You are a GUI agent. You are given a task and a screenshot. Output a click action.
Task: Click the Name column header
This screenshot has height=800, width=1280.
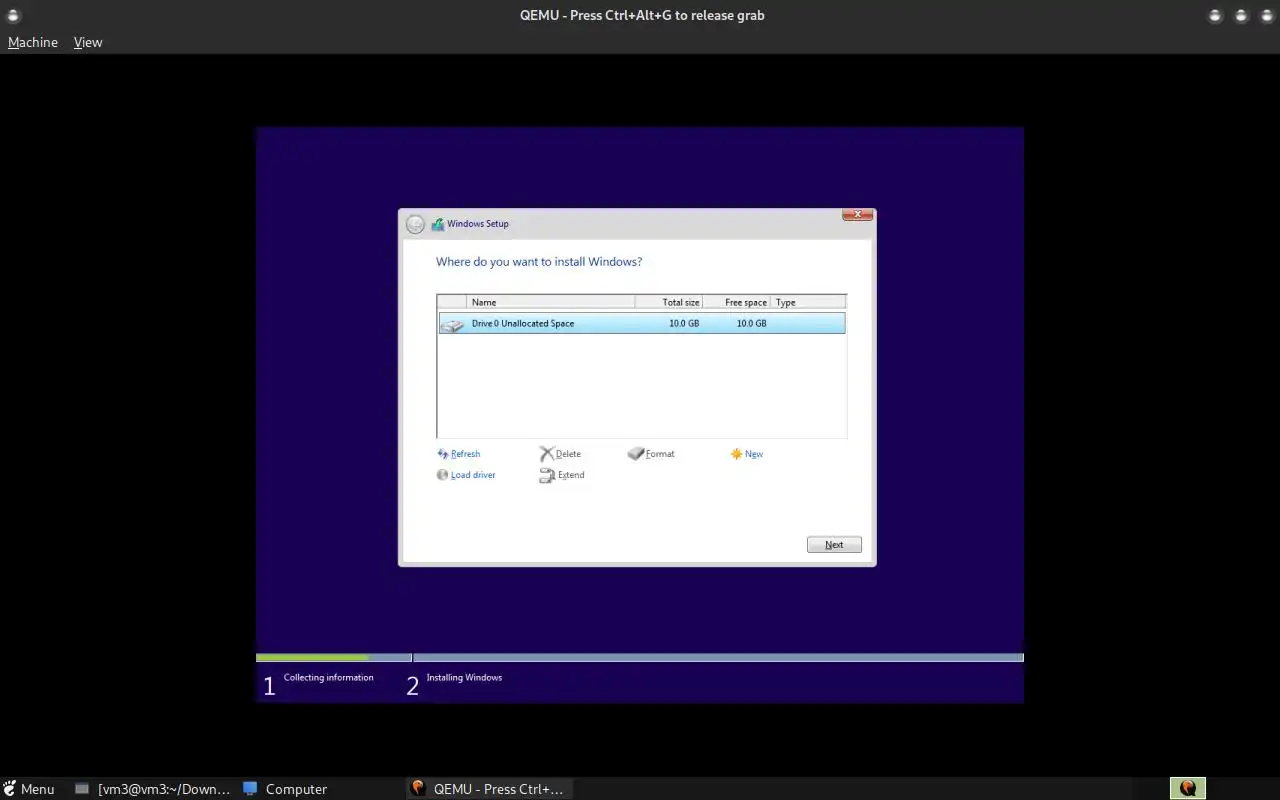(550, 302)
